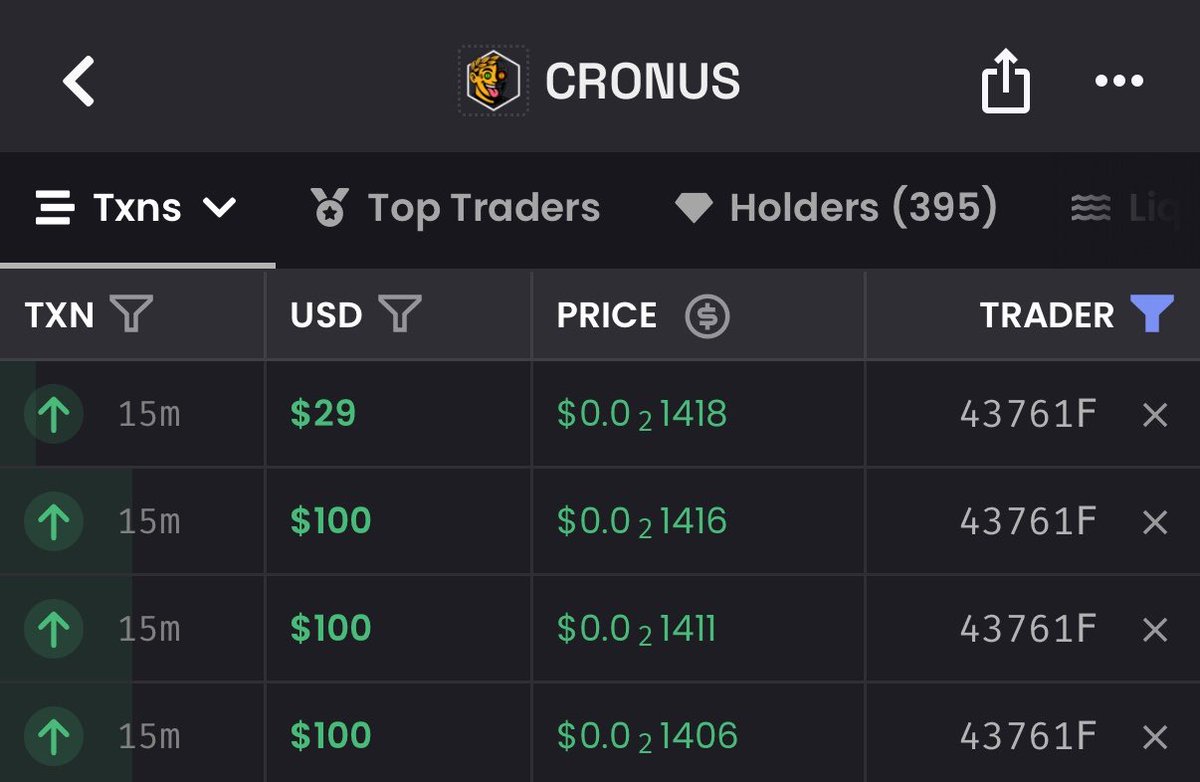Image resolution: width=1200 pixels, height=782 pixels.
Task: Remove trader filter on $0.0₂1416 row
Action: 1155,521
